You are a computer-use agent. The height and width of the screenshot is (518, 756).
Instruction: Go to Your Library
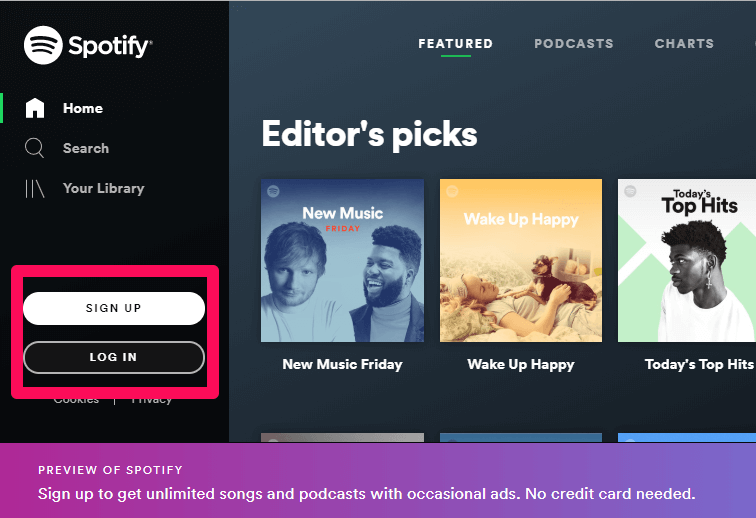click(x=104, y=188)
